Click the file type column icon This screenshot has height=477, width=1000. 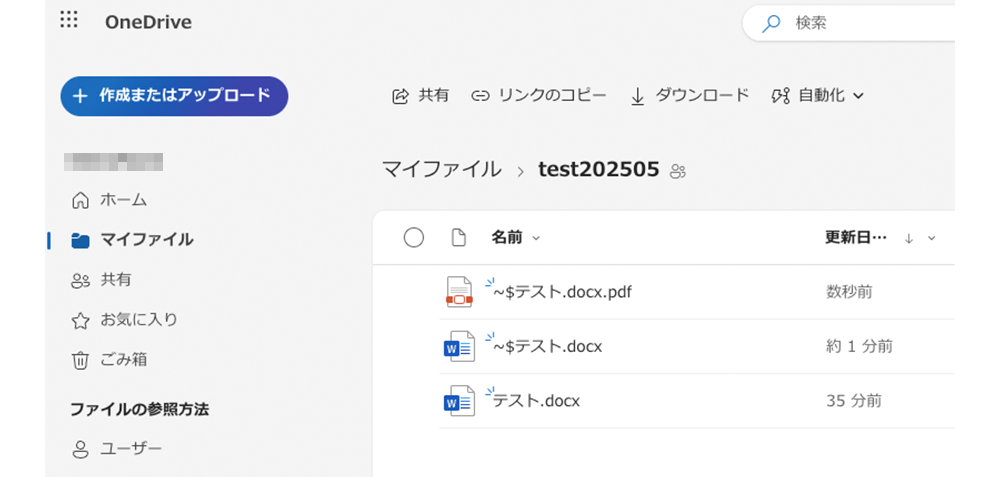[x=459, y=238]
